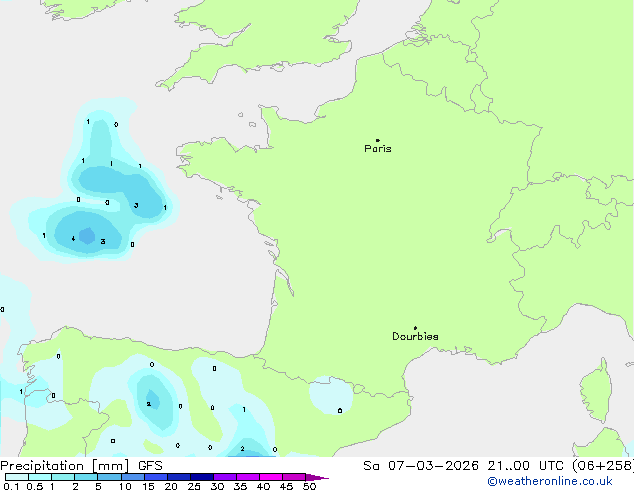
Task: Click the '50' legend value
Action: [309, 486]
